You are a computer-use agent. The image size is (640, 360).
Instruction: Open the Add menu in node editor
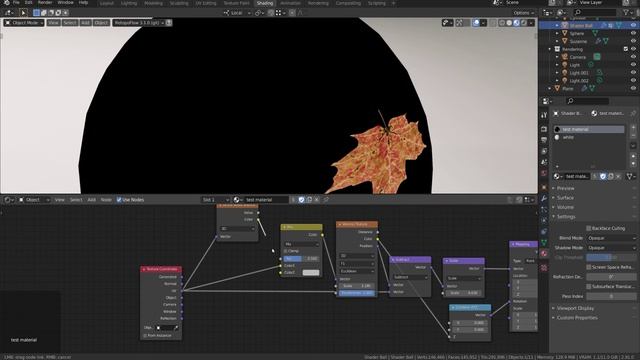point(91,200)
